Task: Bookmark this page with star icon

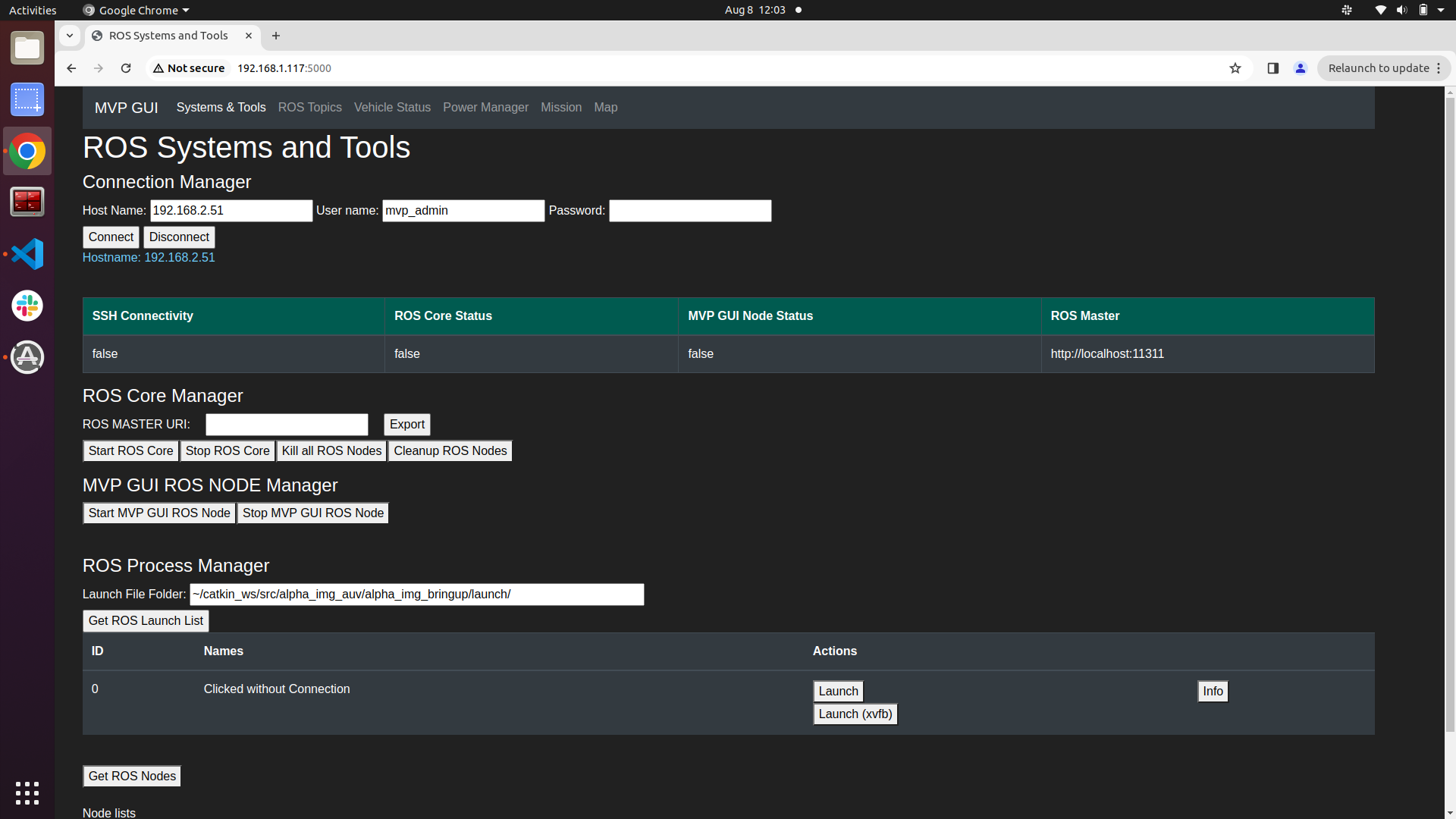Action: [x=1235, y=68]
